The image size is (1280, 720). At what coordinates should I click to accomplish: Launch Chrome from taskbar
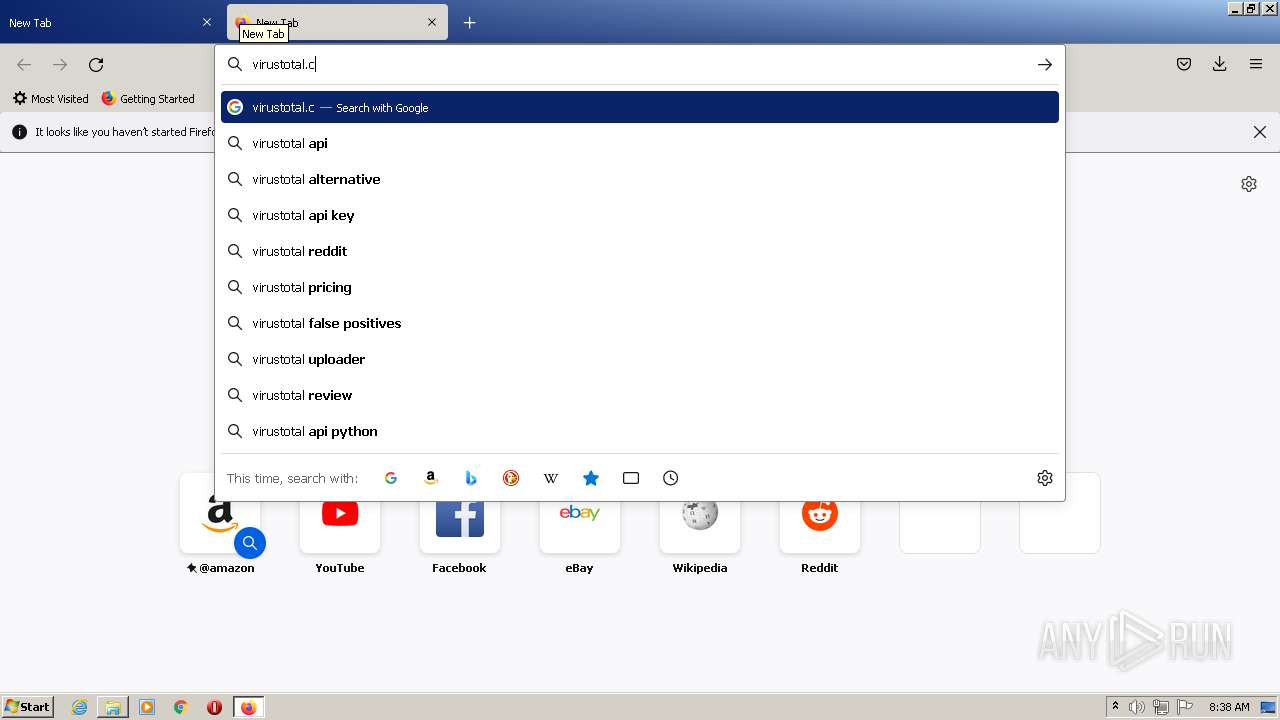coord(181,707)
